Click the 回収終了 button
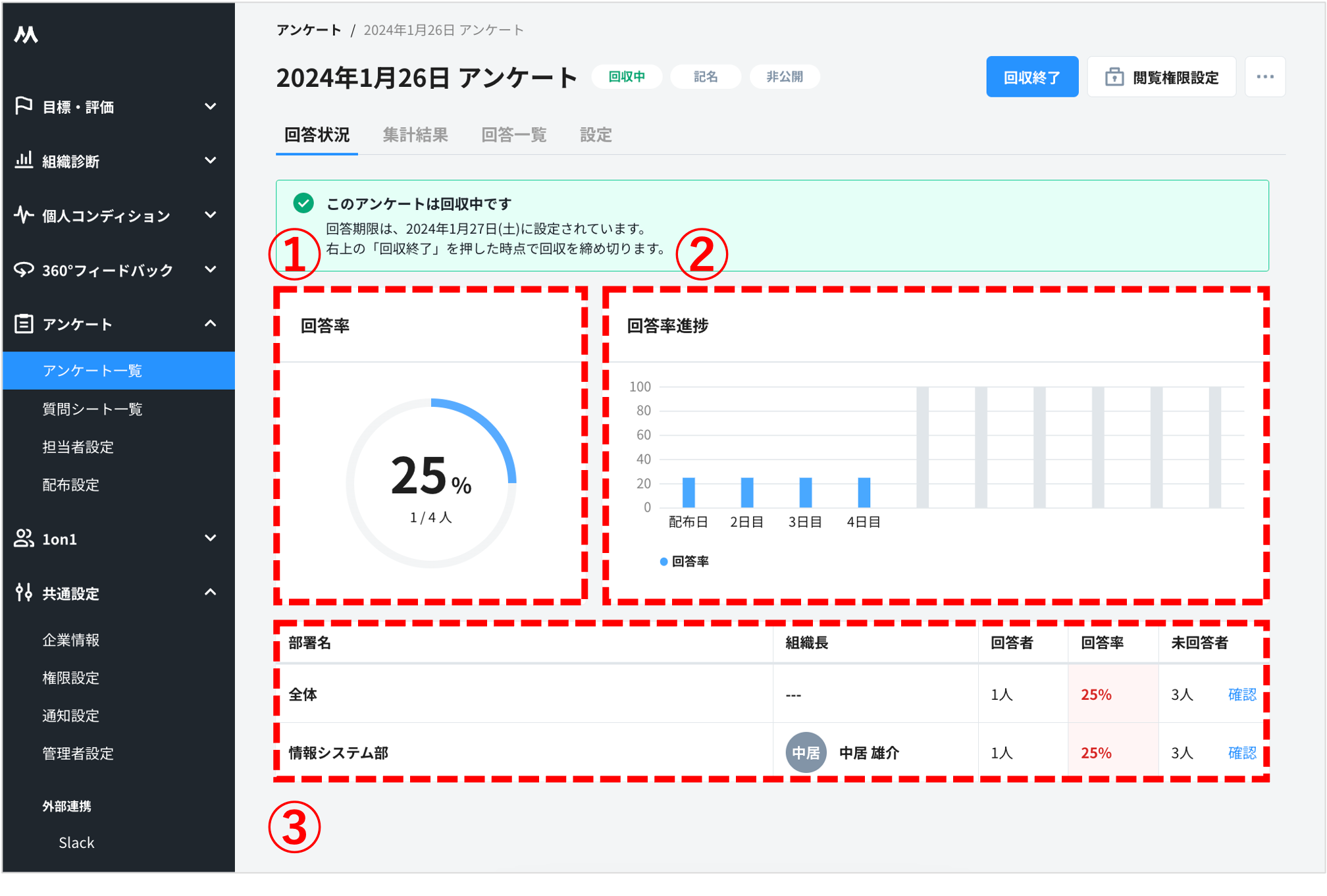The height and width of the screenshot is (896, 1327). click(x=1032, y=76)
